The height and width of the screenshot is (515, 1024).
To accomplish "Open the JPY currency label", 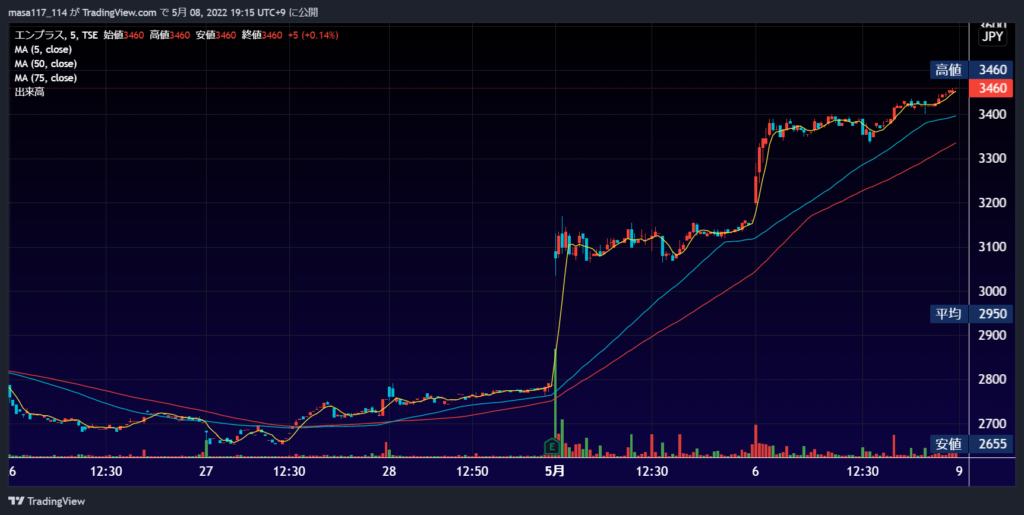I will coord(992,37).
